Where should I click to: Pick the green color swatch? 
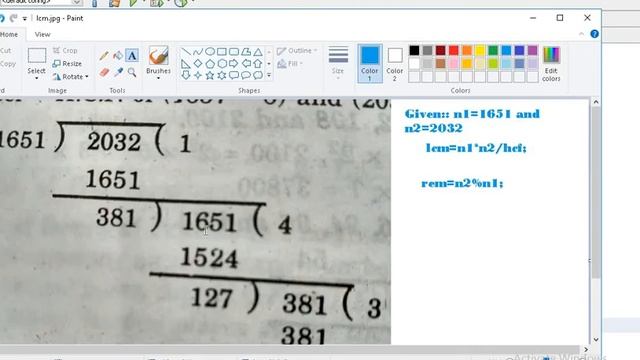coord(493,50)
